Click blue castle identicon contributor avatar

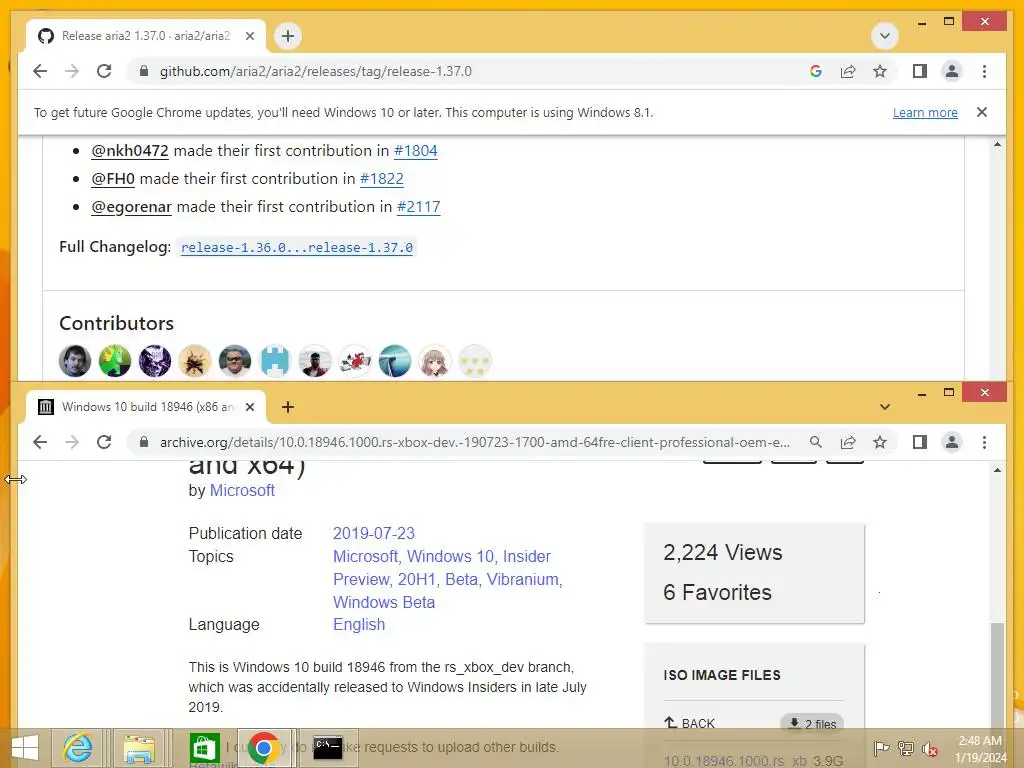(275, 361)
